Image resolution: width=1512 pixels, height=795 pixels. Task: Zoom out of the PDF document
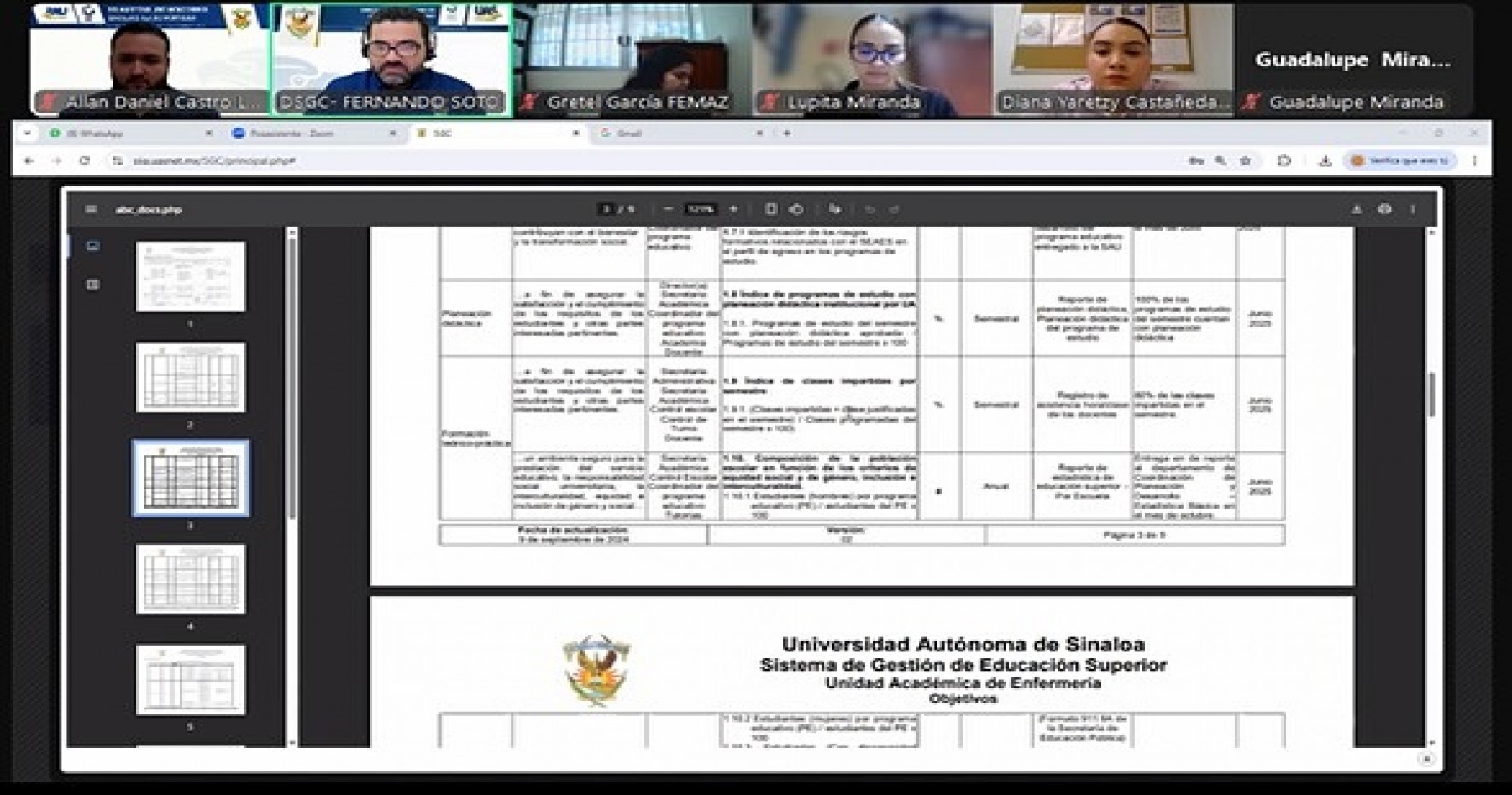point(669,209)
